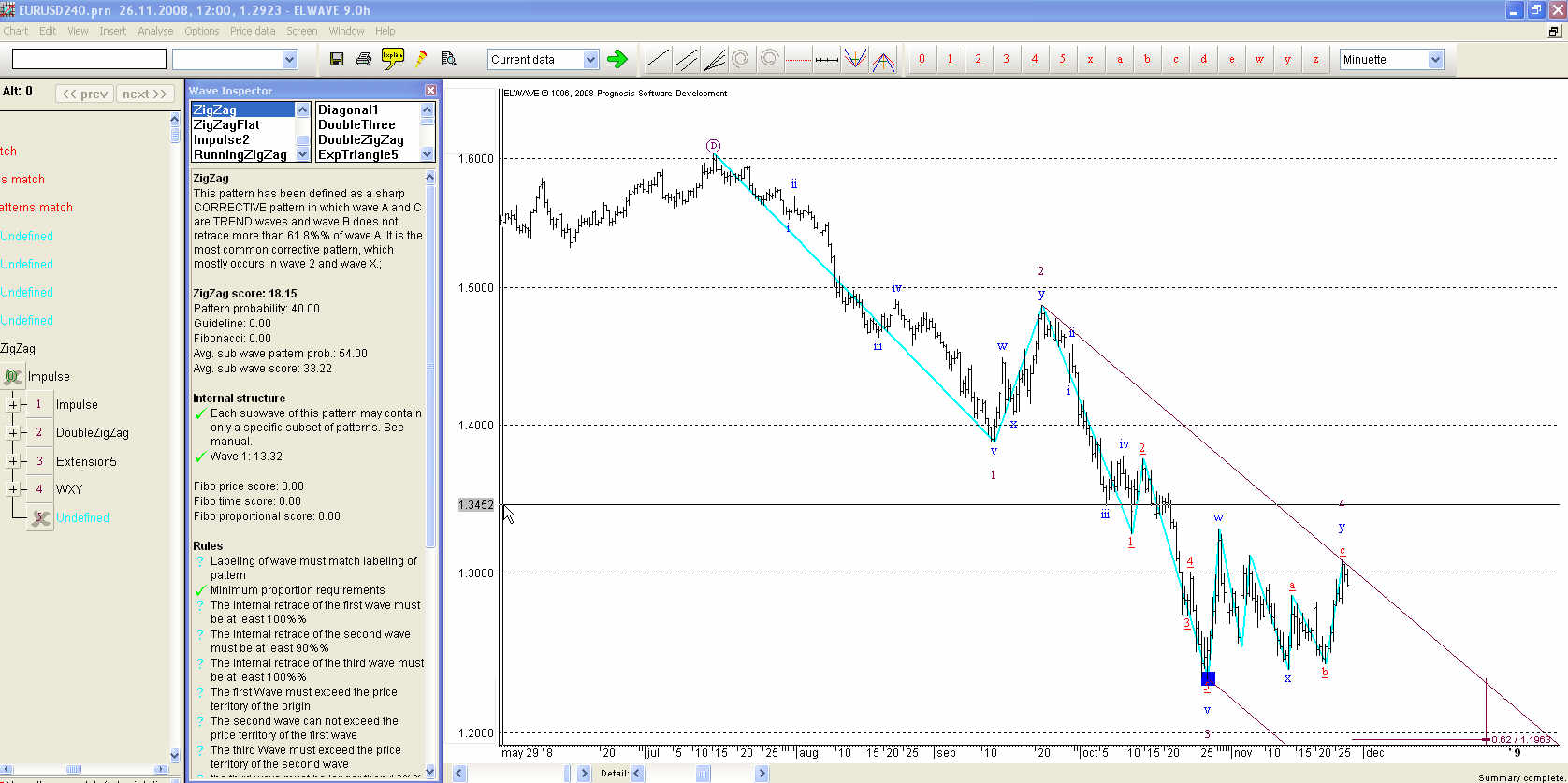
Task: Click the circled D wave label on chart
Action: point(713,146)
